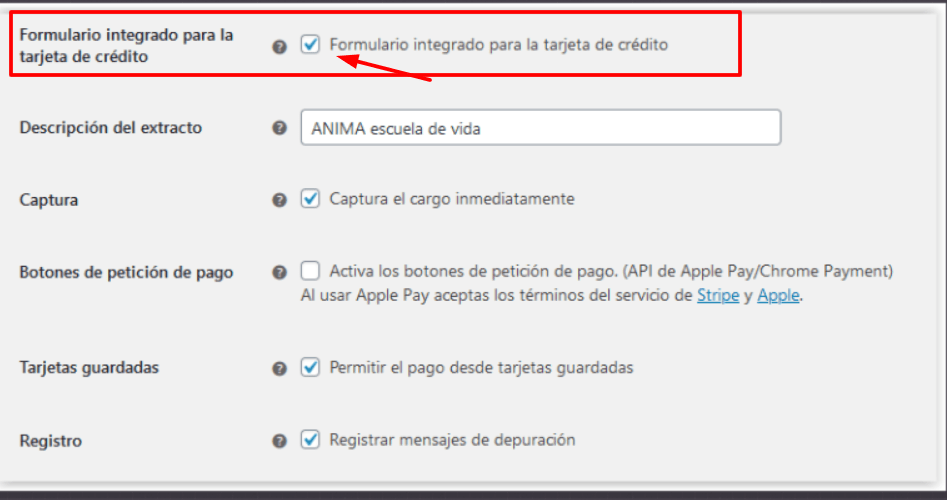Image resolution: width=947 pixels, height=500 pixels.
Task: Click help icon for Formulario integrado para la tarjeta
Action: 279,46
